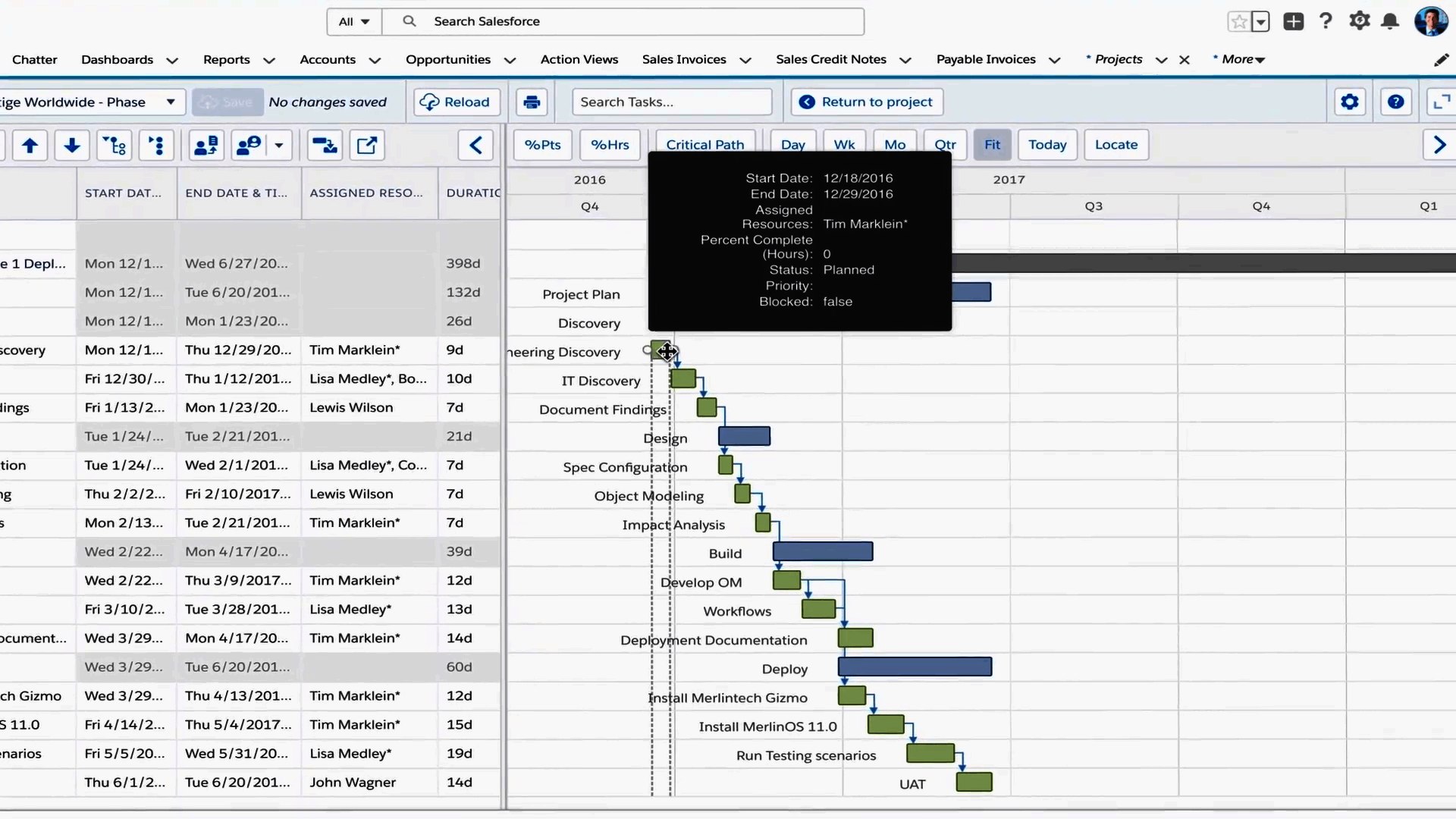Switch to the Chatter tab
This screenshot has width=1456, height=819.
click(34, 59)
